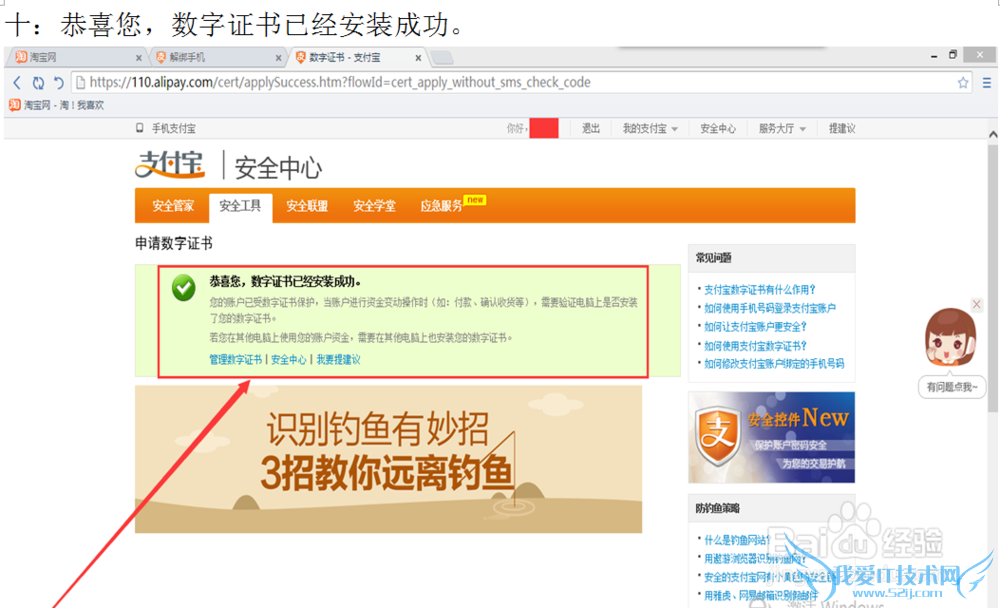This screenshot has height=608, width=1000.
Task: Open FAQ 支付宝数字证书有什么作用?
Action: (x=760, y=290)
